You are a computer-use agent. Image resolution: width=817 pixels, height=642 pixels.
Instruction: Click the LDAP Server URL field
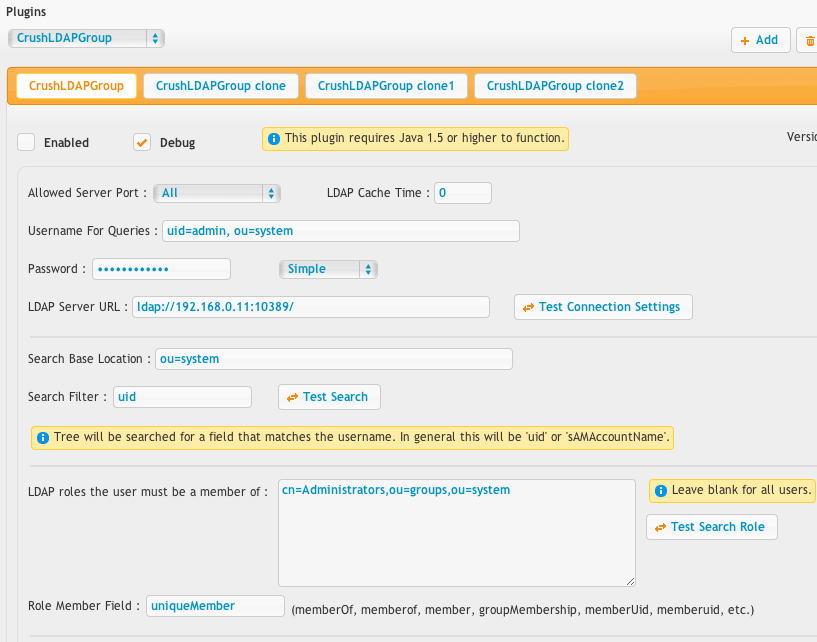pos(311,307)
